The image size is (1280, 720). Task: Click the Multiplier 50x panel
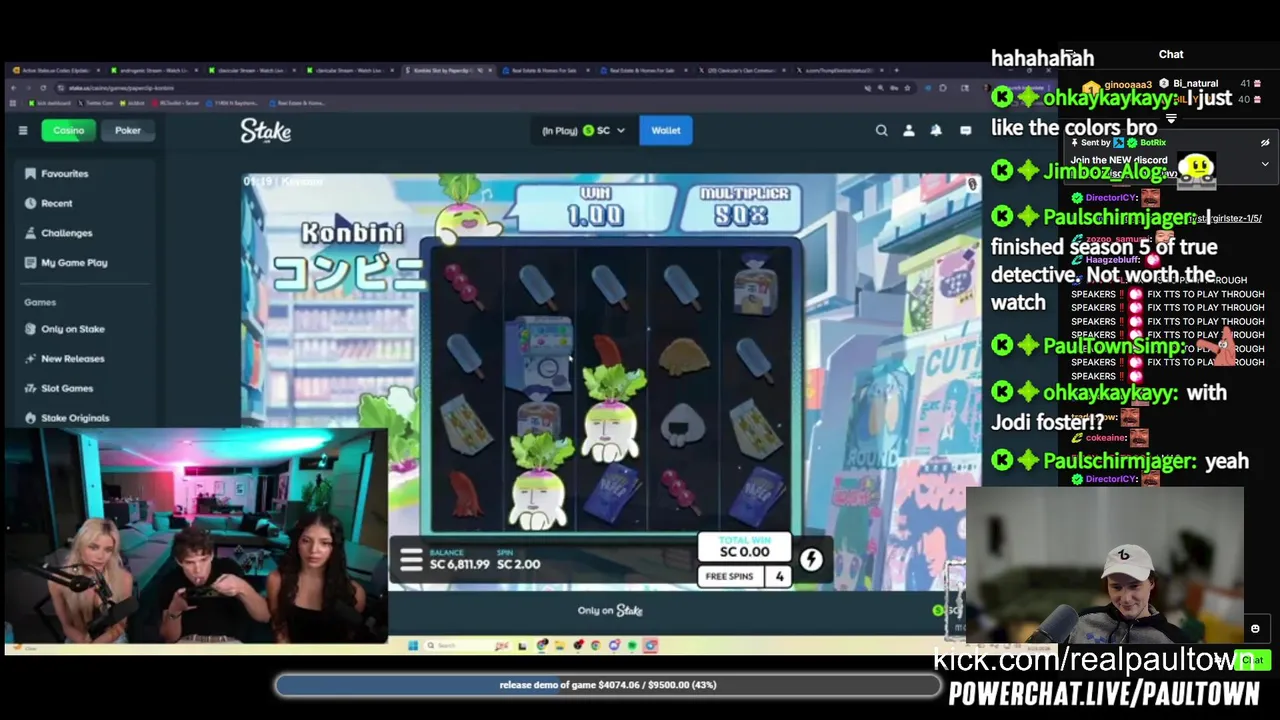tap(741, 208)
